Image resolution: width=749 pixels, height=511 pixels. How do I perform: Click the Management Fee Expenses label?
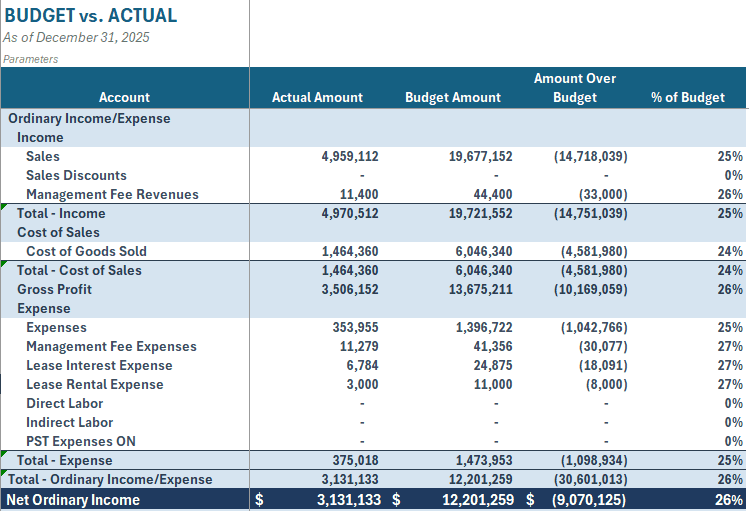pyautogui.click(x=111, y=346)
